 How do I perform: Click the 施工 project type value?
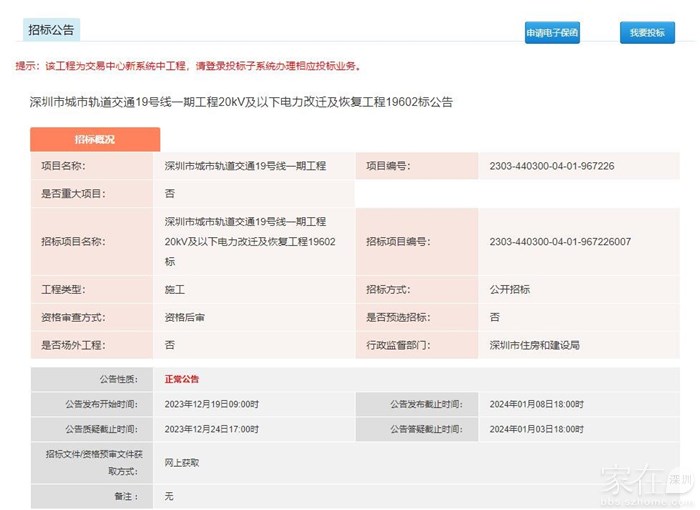coord(175,289)
